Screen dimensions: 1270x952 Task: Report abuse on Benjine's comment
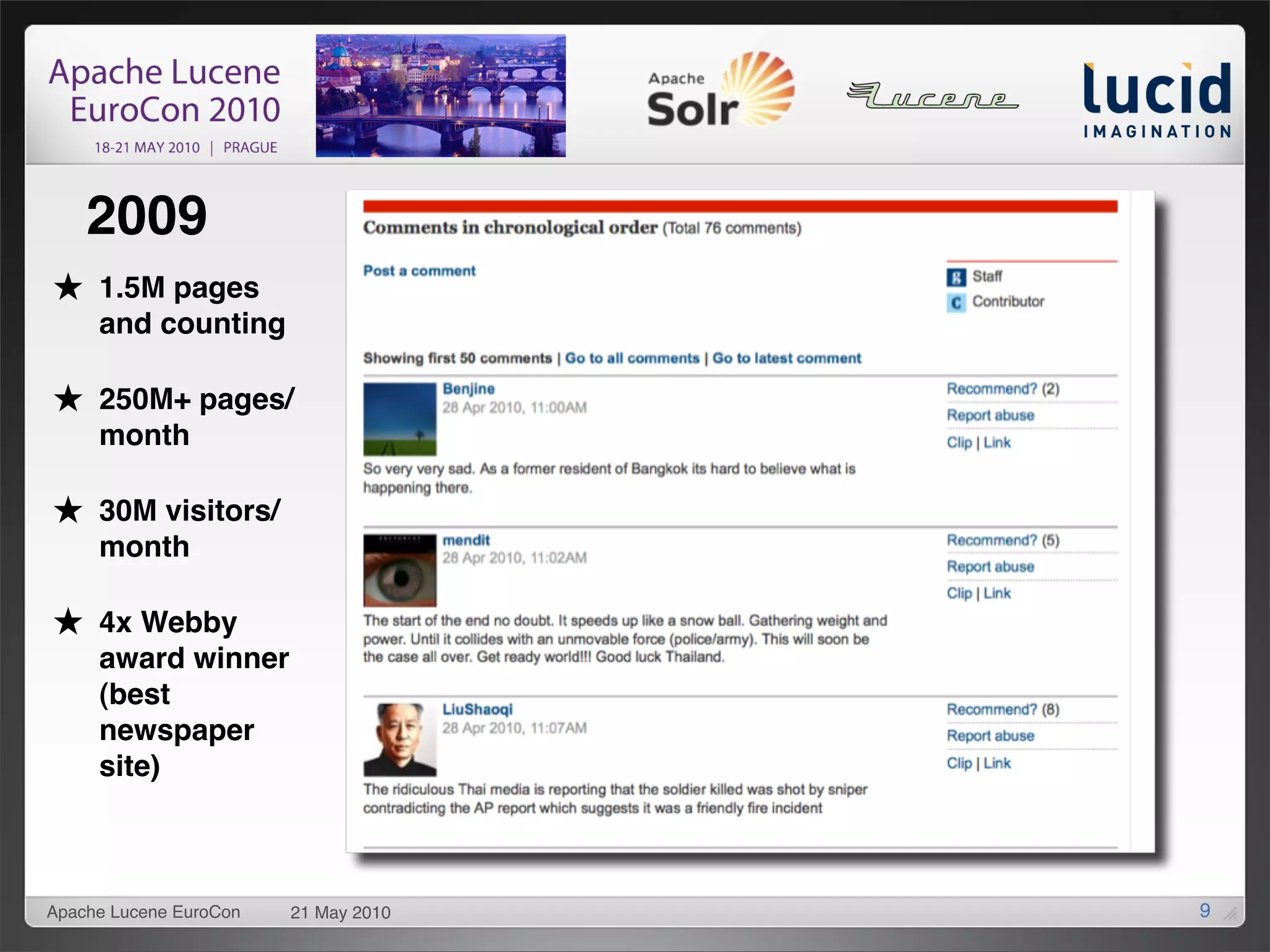(990, 415)
